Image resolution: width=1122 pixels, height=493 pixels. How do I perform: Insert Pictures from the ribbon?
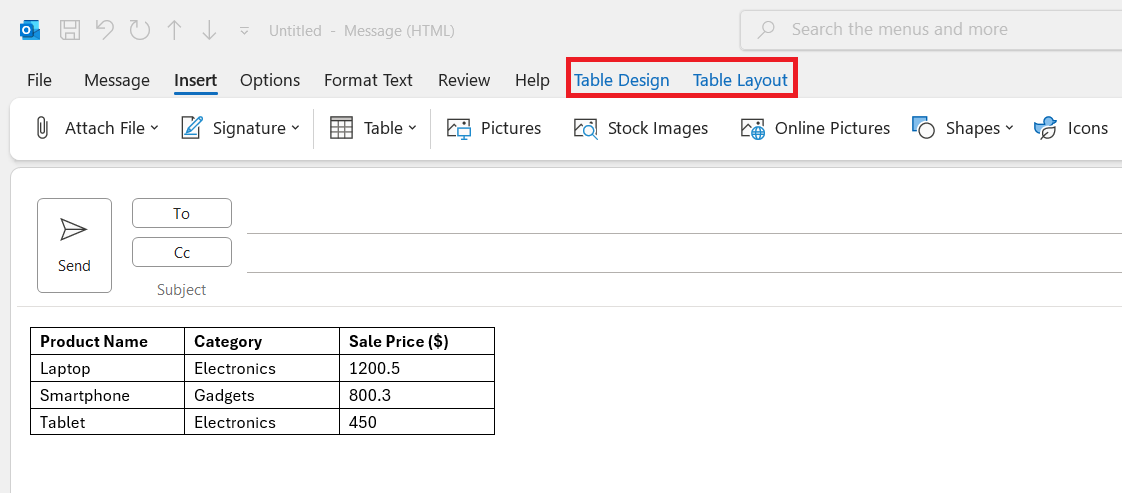click(494, 128)
